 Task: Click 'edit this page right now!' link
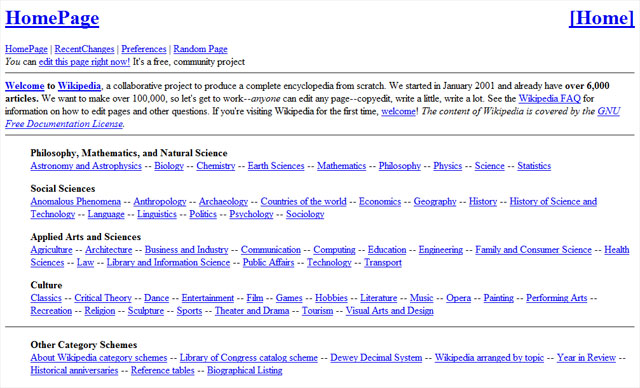click(84, 62)
